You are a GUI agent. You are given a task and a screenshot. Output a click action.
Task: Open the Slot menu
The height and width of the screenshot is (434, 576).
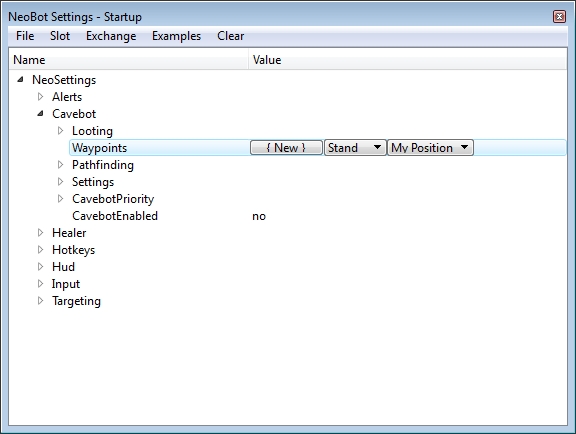[x=60, y=36]
